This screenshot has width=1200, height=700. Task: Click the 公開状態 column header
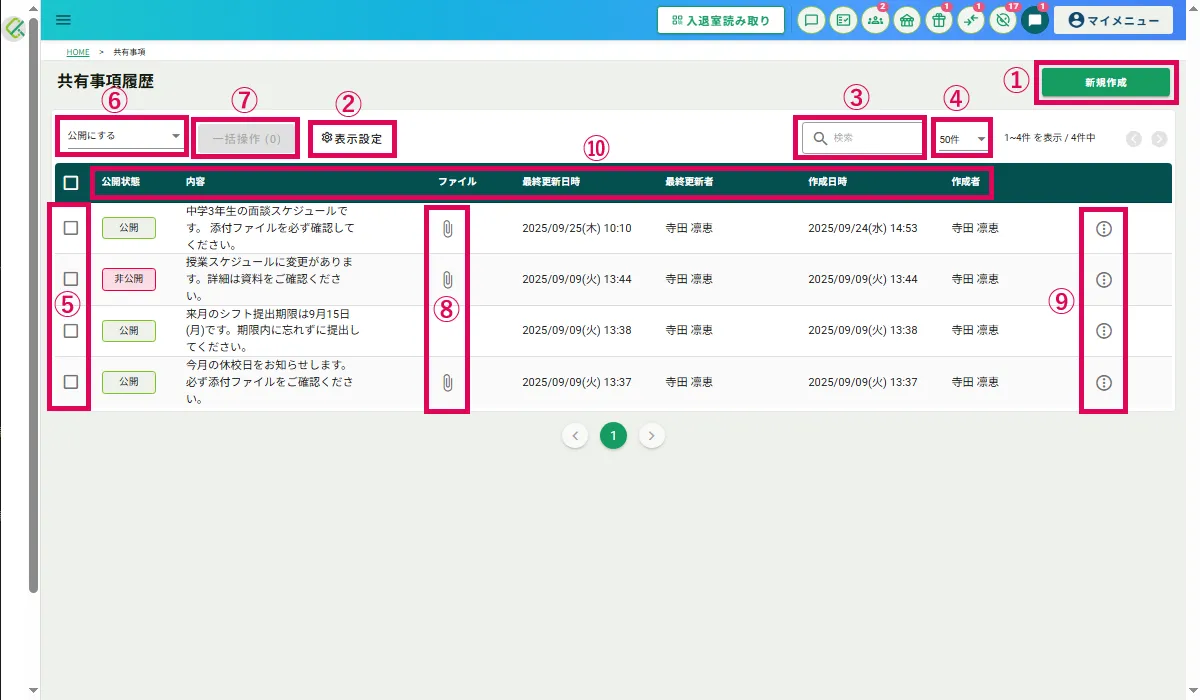[121, 183]
